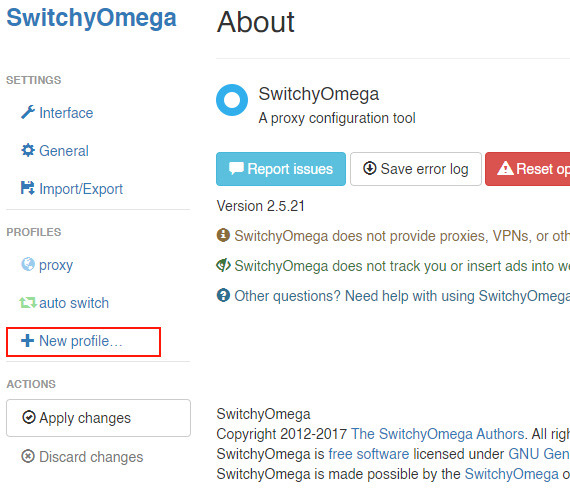
Task: Click the globe icon for proxy profile
Action: pyautogui.click(x=28, y=264)
